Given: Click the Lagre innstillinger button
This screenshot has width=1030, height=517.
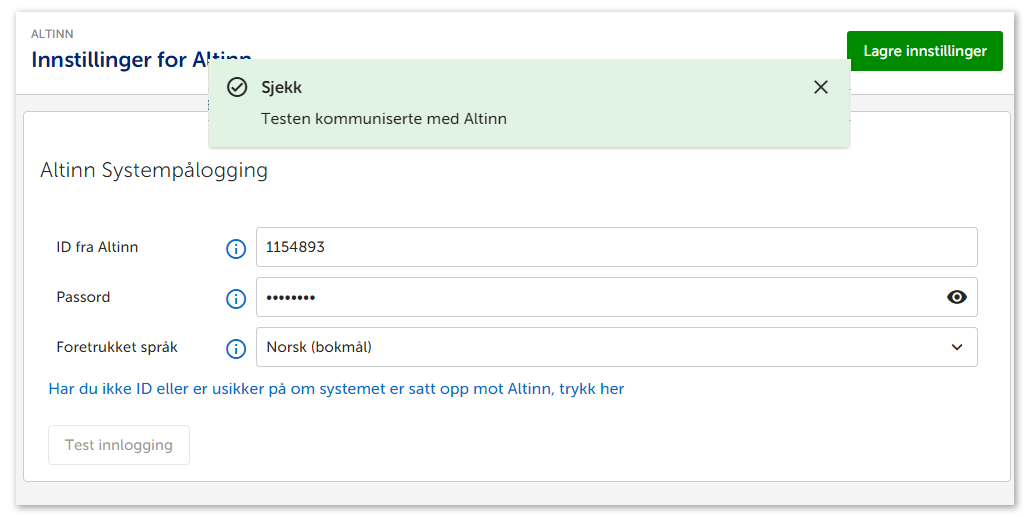Looking at the screenshot, I should click(x=924, y=51).
